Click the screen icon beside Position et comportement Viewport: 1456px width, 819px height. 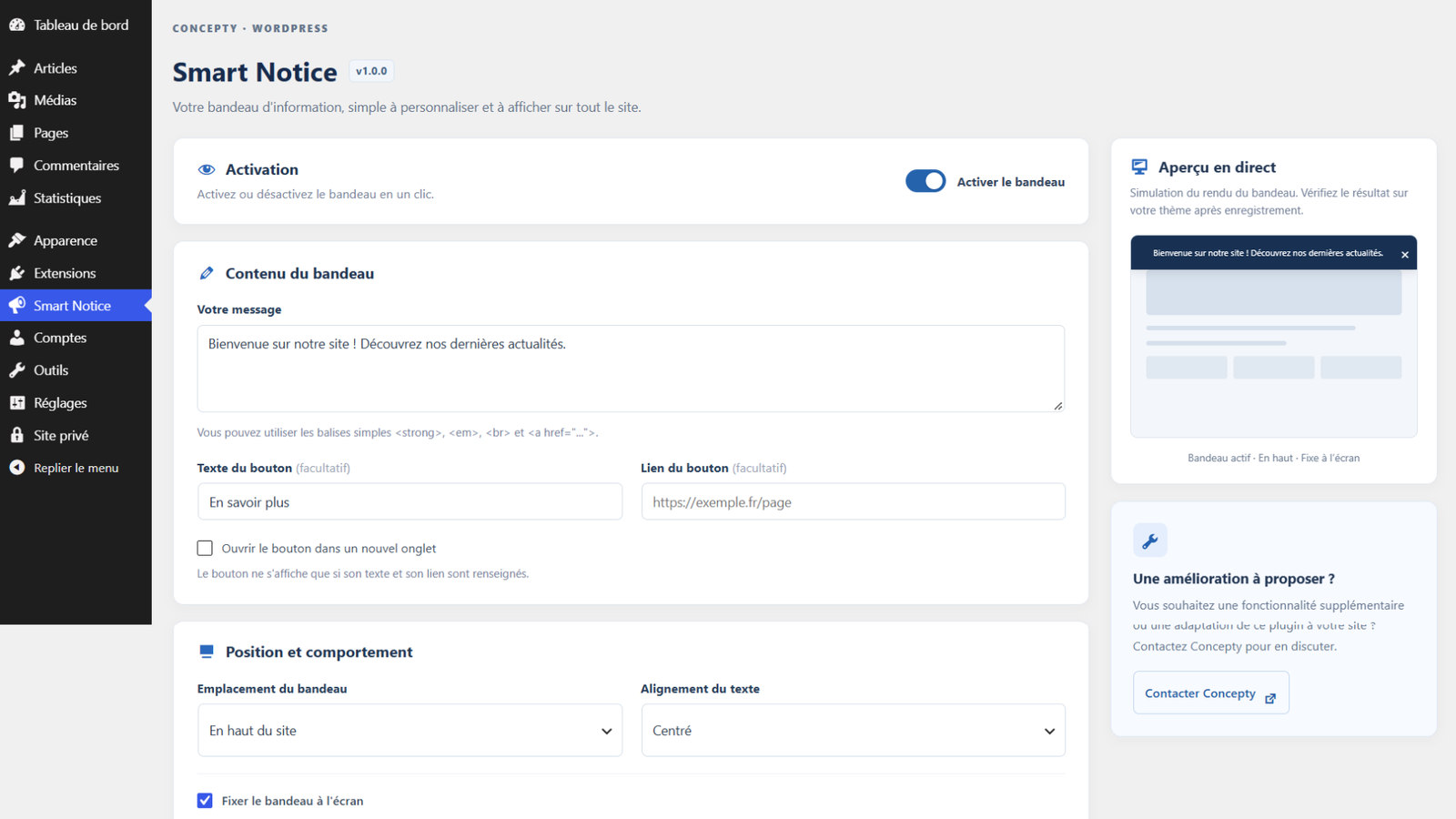(207, 652)
